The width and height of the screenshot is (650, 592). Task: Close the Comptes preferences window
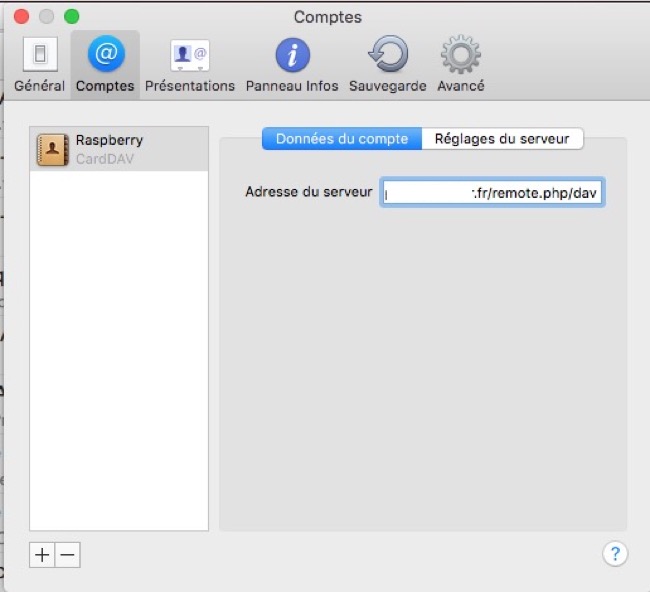(23, 17)
